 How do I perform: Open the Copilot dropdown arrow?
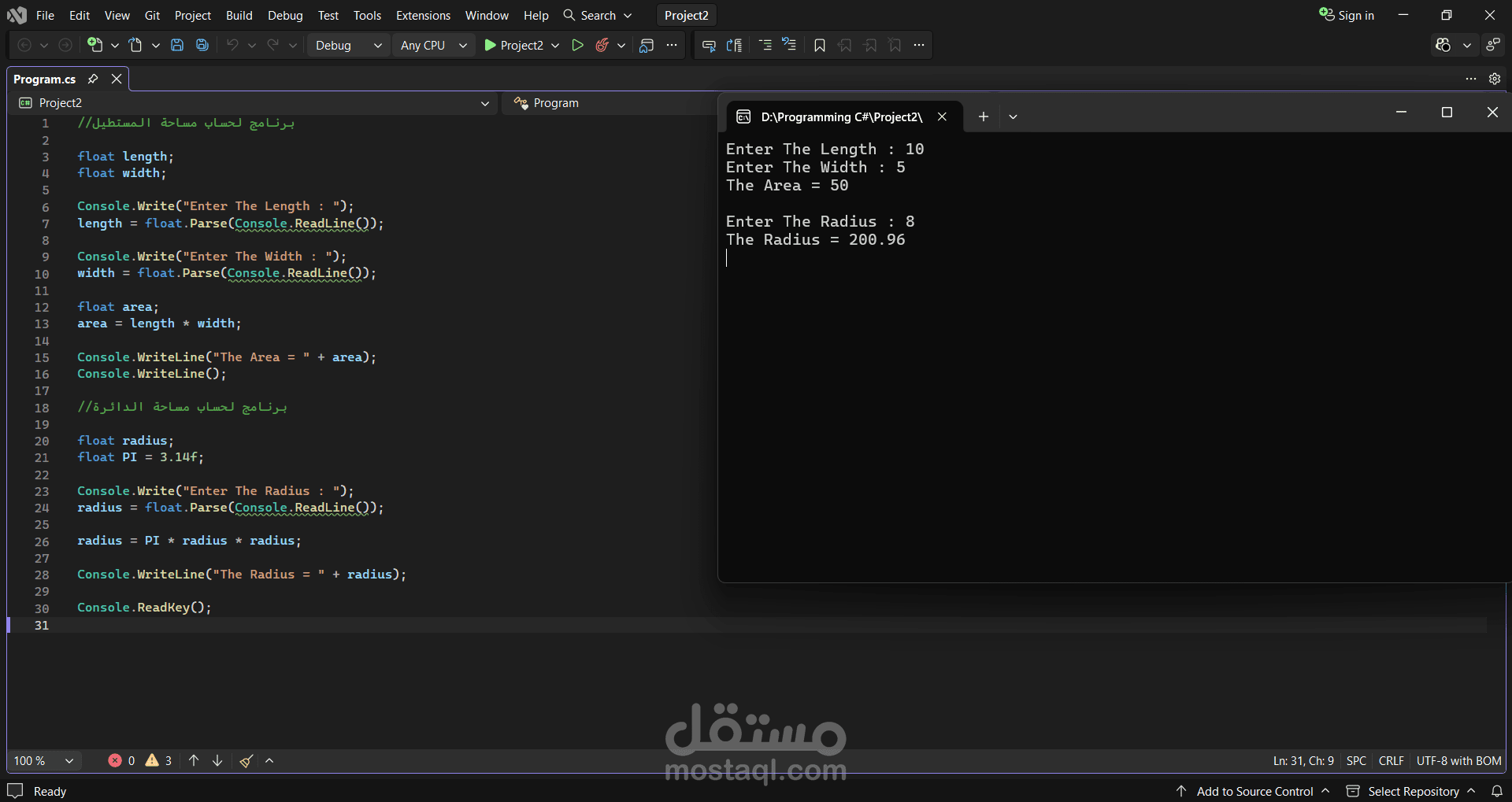point(1467,45)
